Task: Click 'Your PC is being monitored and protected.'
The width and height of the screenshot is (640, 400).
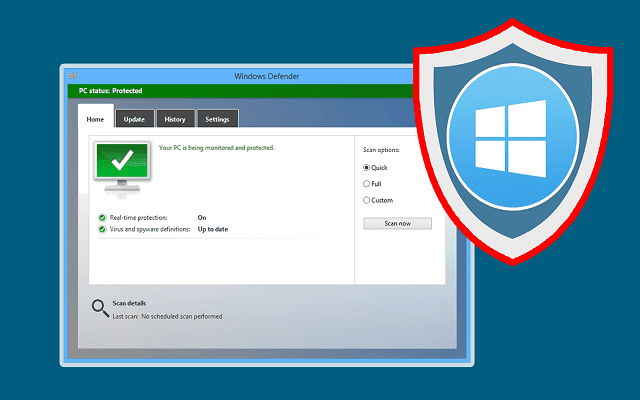Action: point(216,148)
